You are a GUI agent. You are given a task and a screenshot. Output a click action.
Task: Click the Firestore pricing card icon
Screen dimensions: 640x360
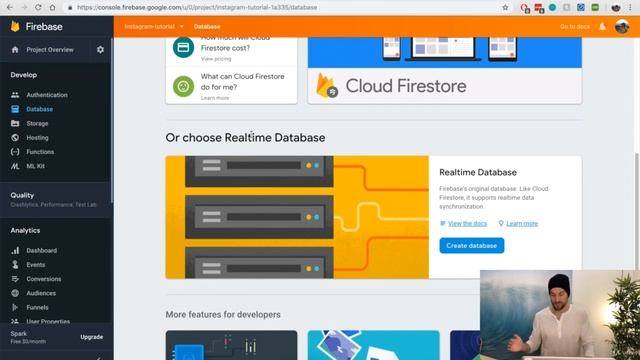[x=183, y=47]
